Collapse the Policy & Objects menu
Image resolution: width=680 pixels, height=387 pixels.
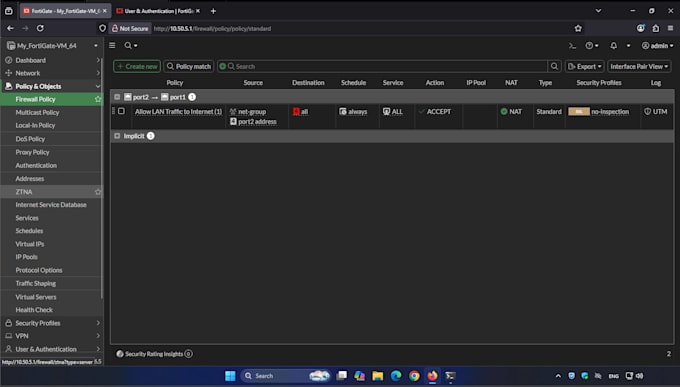click(x=52, y=86)
